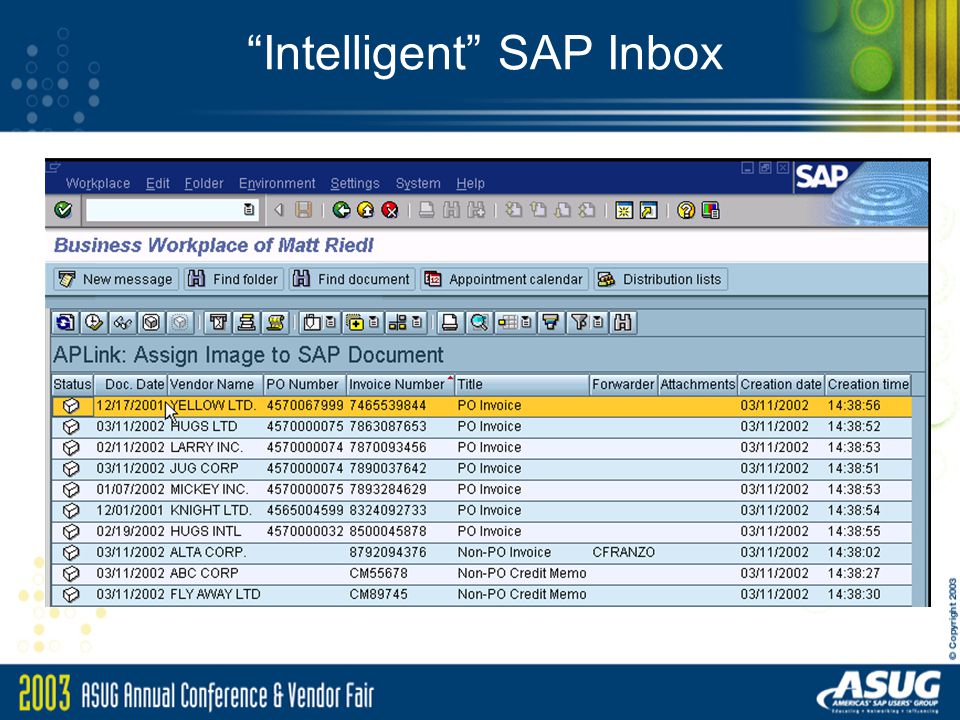Open the Folder menu
The width and height of the screenshot is (960, 720).
coord(204,183)
